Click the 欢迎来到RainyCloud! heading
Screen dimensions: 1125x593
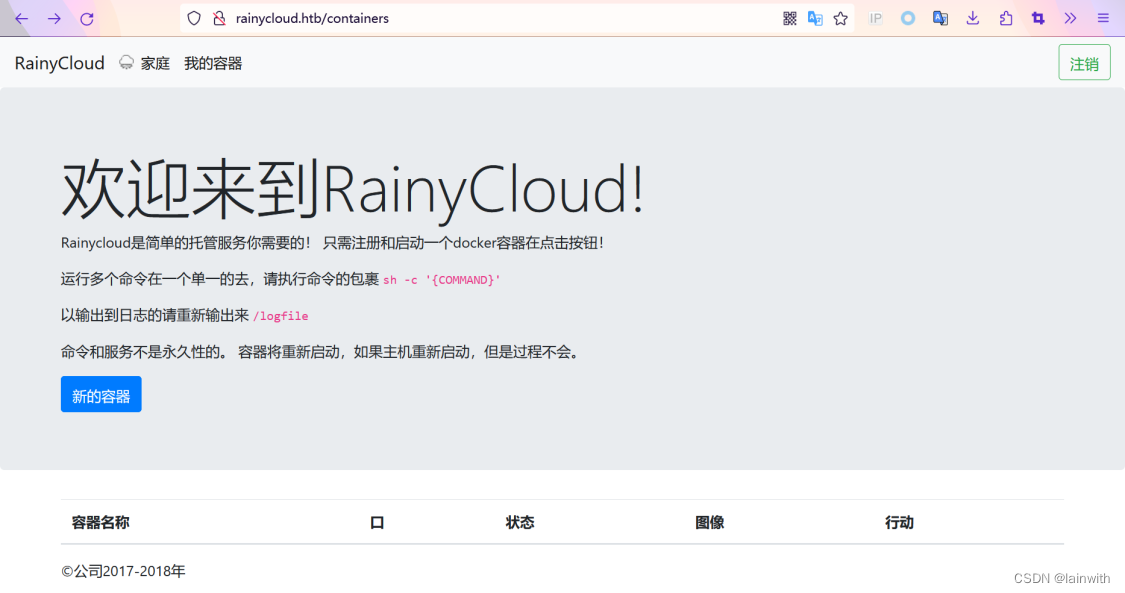click(353, 189)
